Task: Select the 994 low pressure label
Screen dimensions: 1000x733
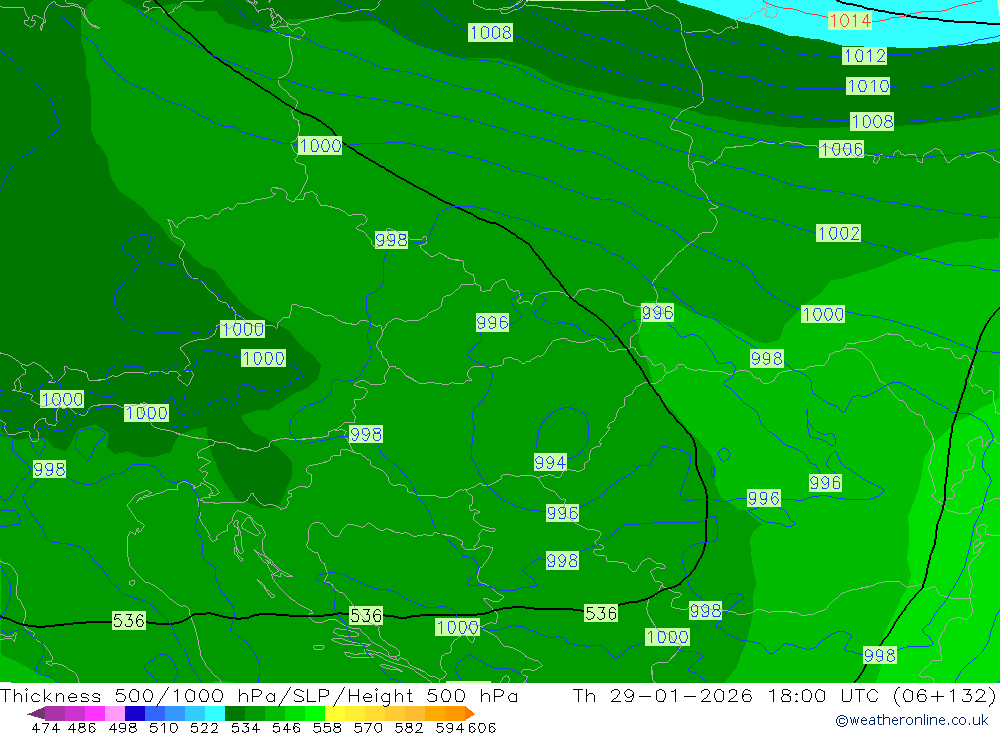Action: pyautogui.click(x=550, y=463)
